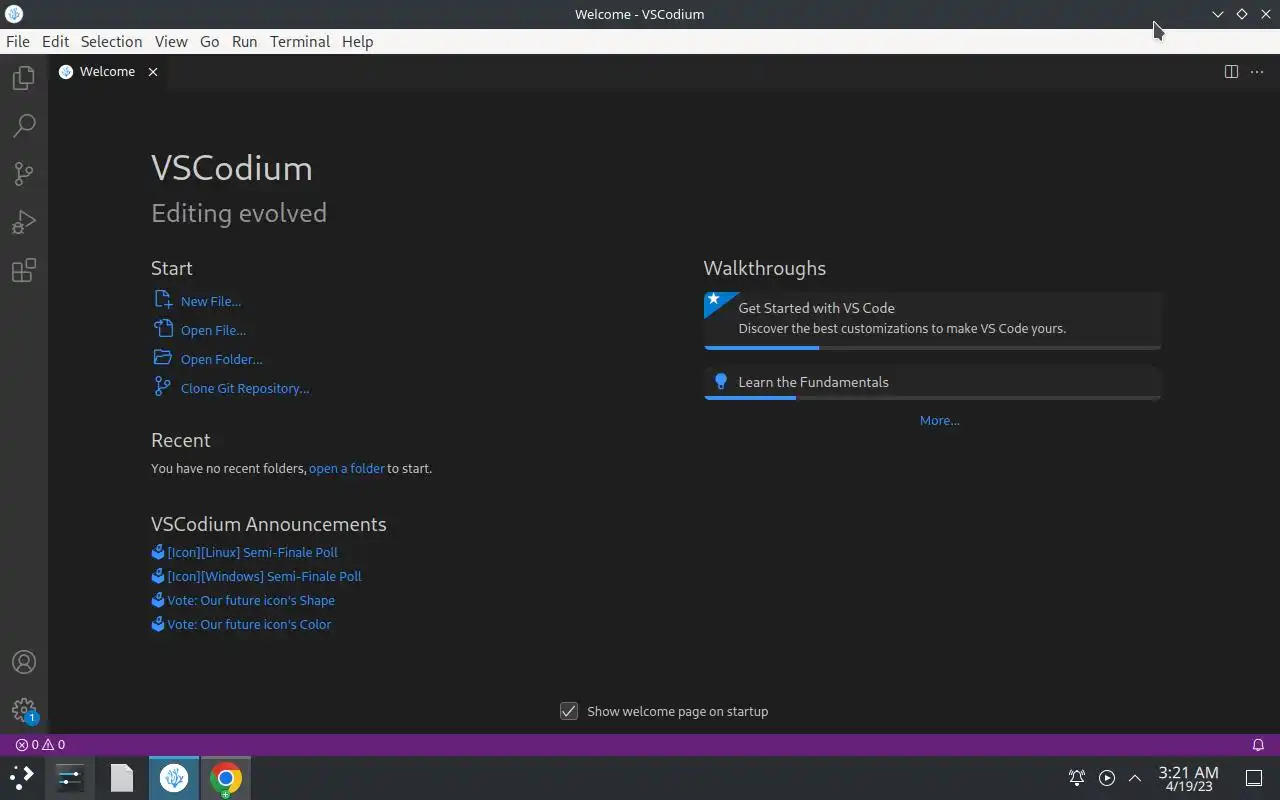Open the Terminal menu
Screen dimensions: 1280x800
[x=300, y=41]
